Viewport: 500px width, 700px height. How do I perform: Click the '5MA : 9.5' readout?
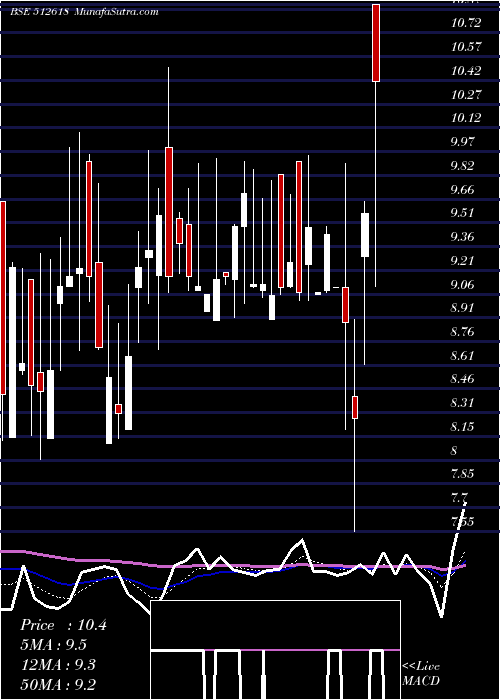pyautogui.click(x=54, y=645)
